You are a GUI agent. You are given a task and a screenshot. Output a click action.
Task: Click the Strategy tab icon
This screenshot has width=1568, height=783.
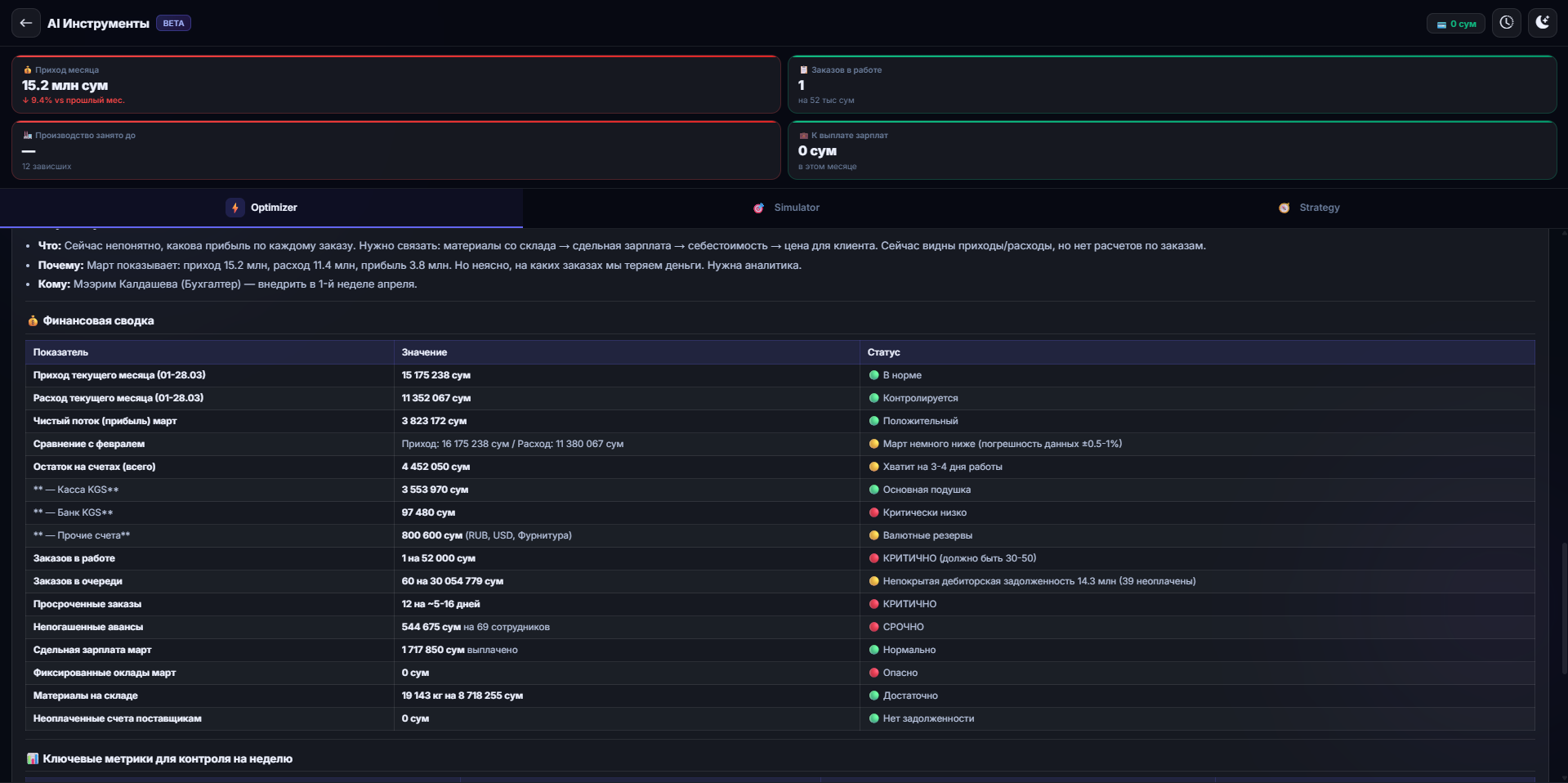click(x=1284, y=208)
